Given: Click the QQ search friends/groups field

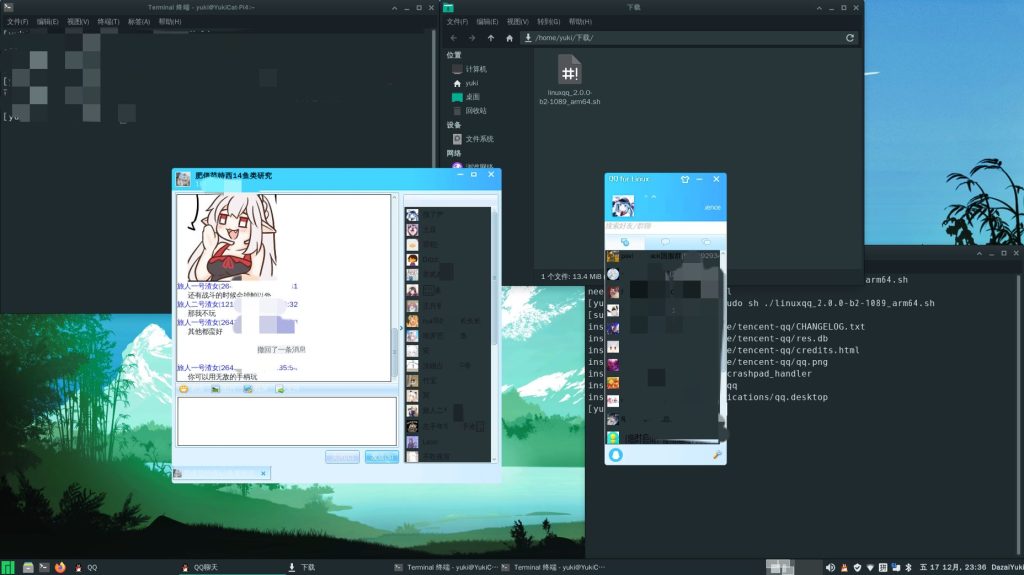Looking at the screenshot, I should click(660, 226).
